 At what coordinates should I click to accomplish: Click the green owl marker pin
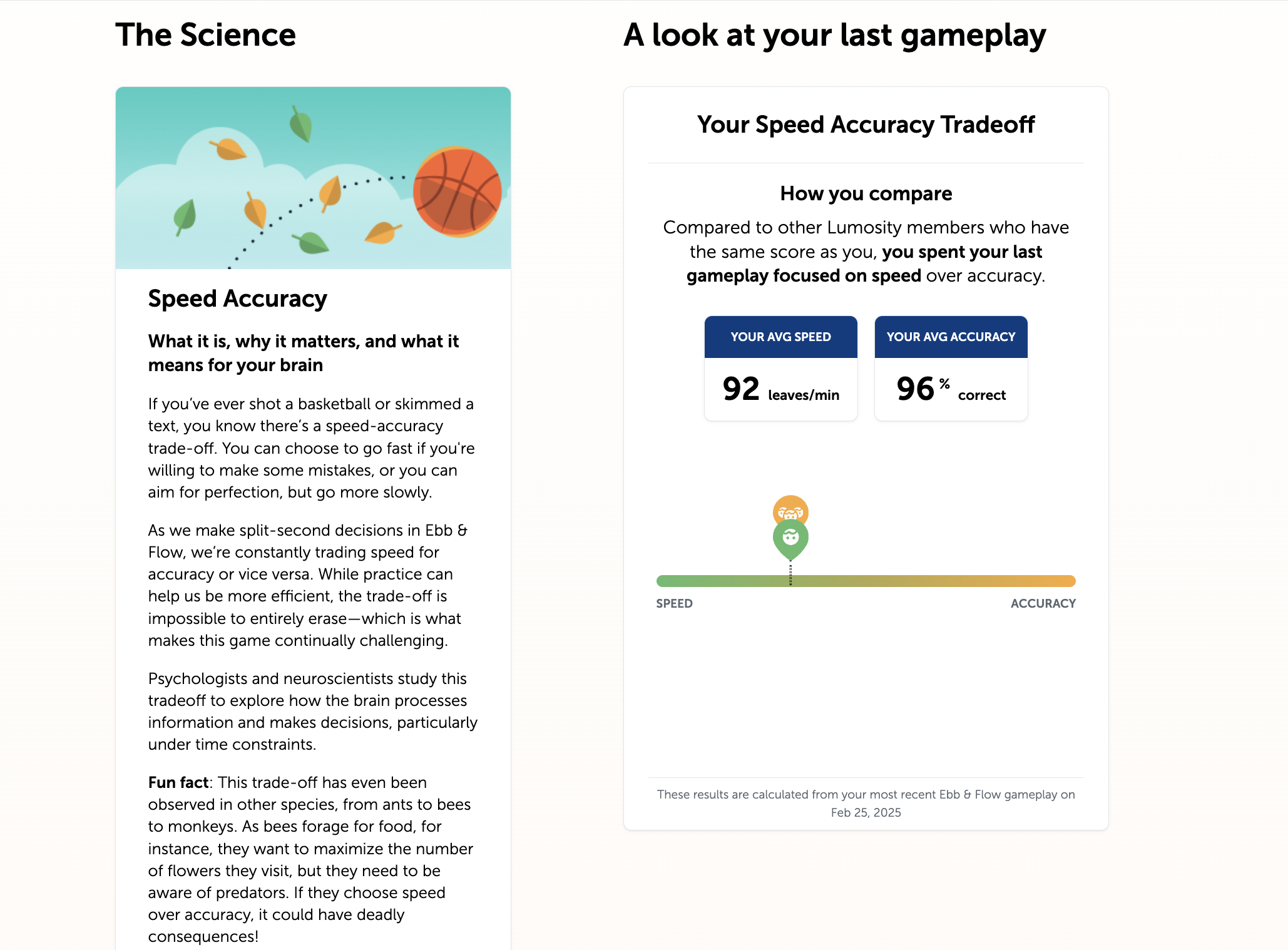(x=790, y=539)
